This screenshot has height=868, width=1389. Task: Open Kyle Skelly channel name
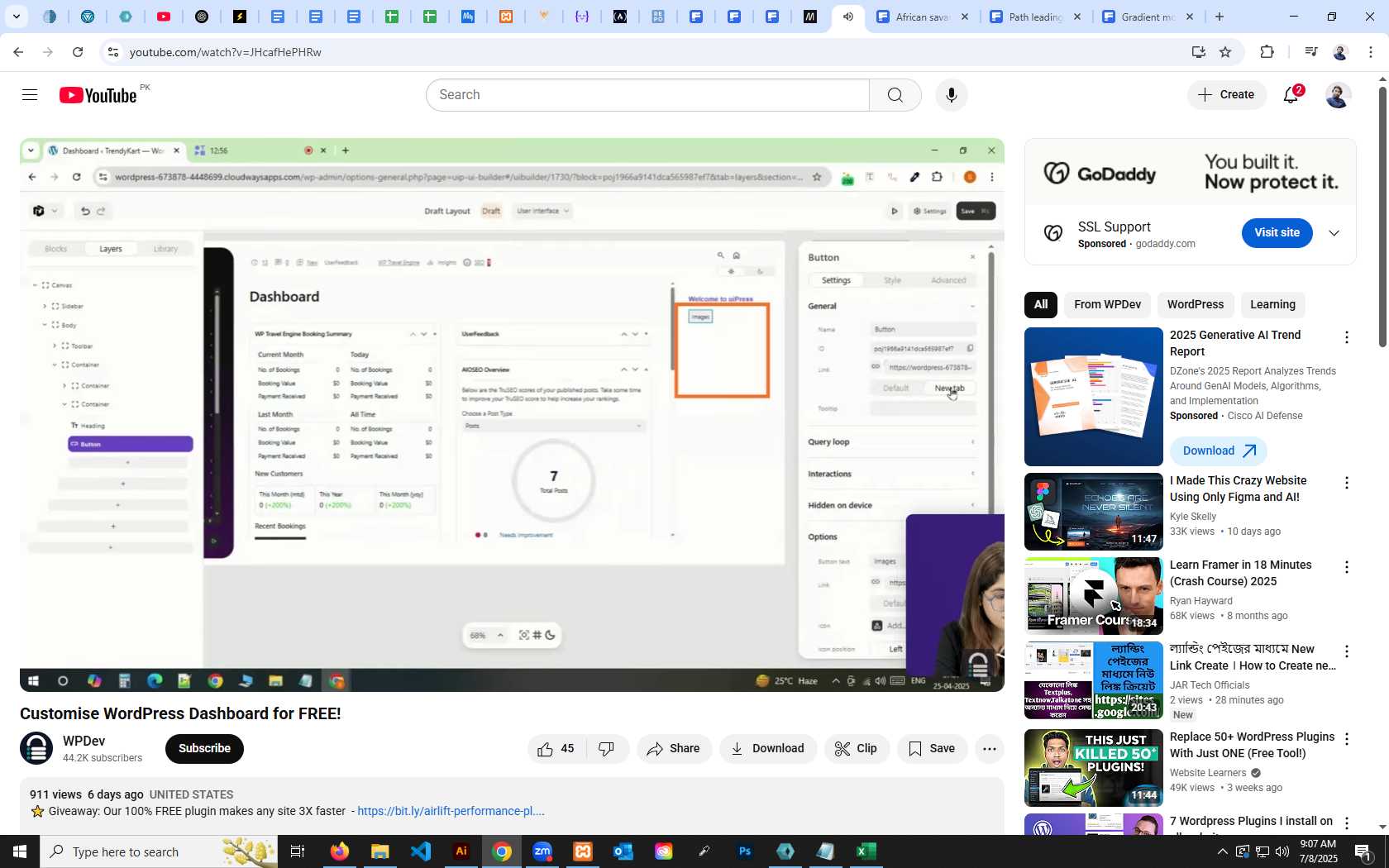(x=1193, y=517)
